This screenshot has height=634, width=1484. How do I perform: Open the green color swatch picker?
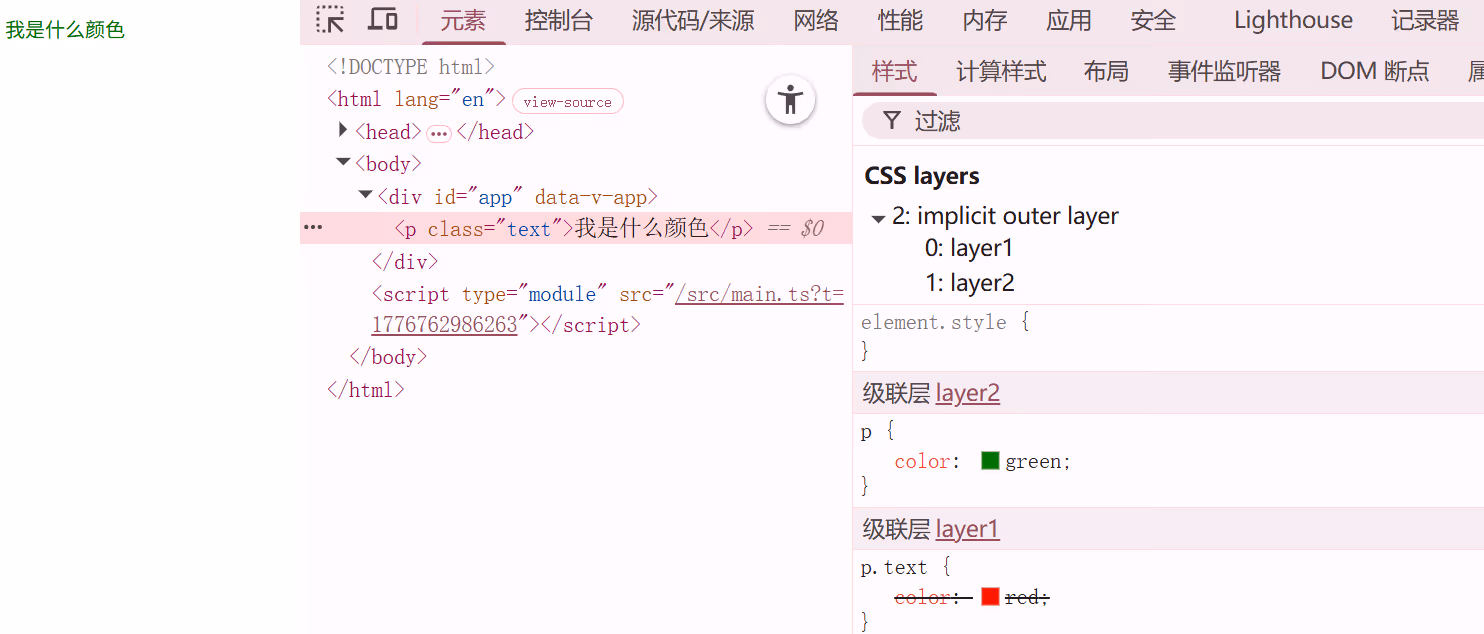[x=990, y=461]
